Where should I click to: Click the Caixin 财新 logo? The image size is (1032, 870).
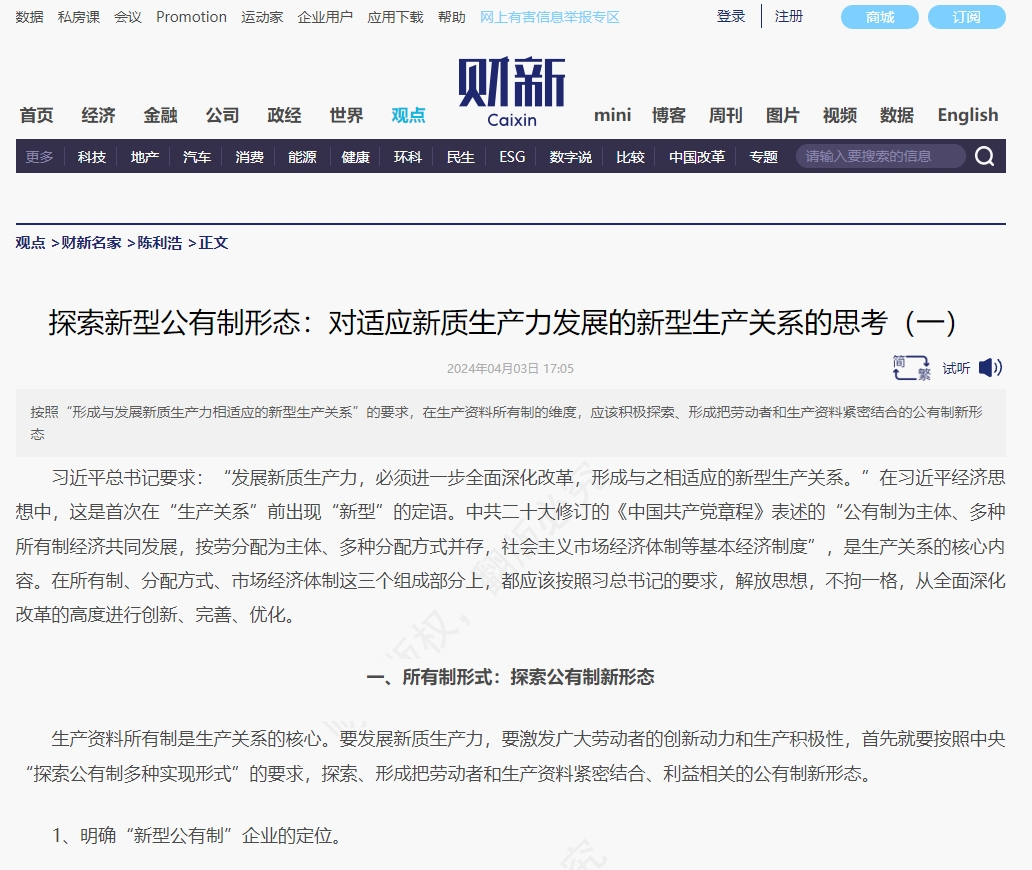tap(512, 88)
